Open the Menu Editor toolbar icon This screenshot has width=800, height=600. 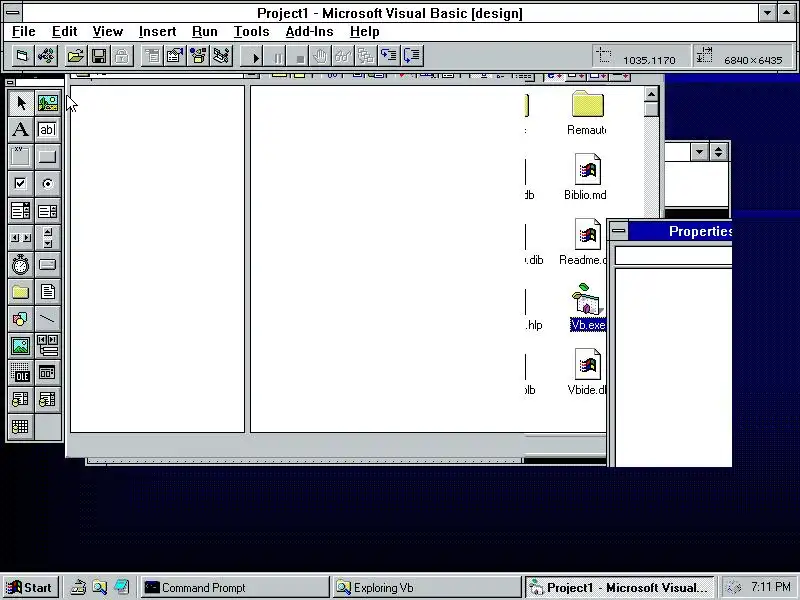(152, 56)
